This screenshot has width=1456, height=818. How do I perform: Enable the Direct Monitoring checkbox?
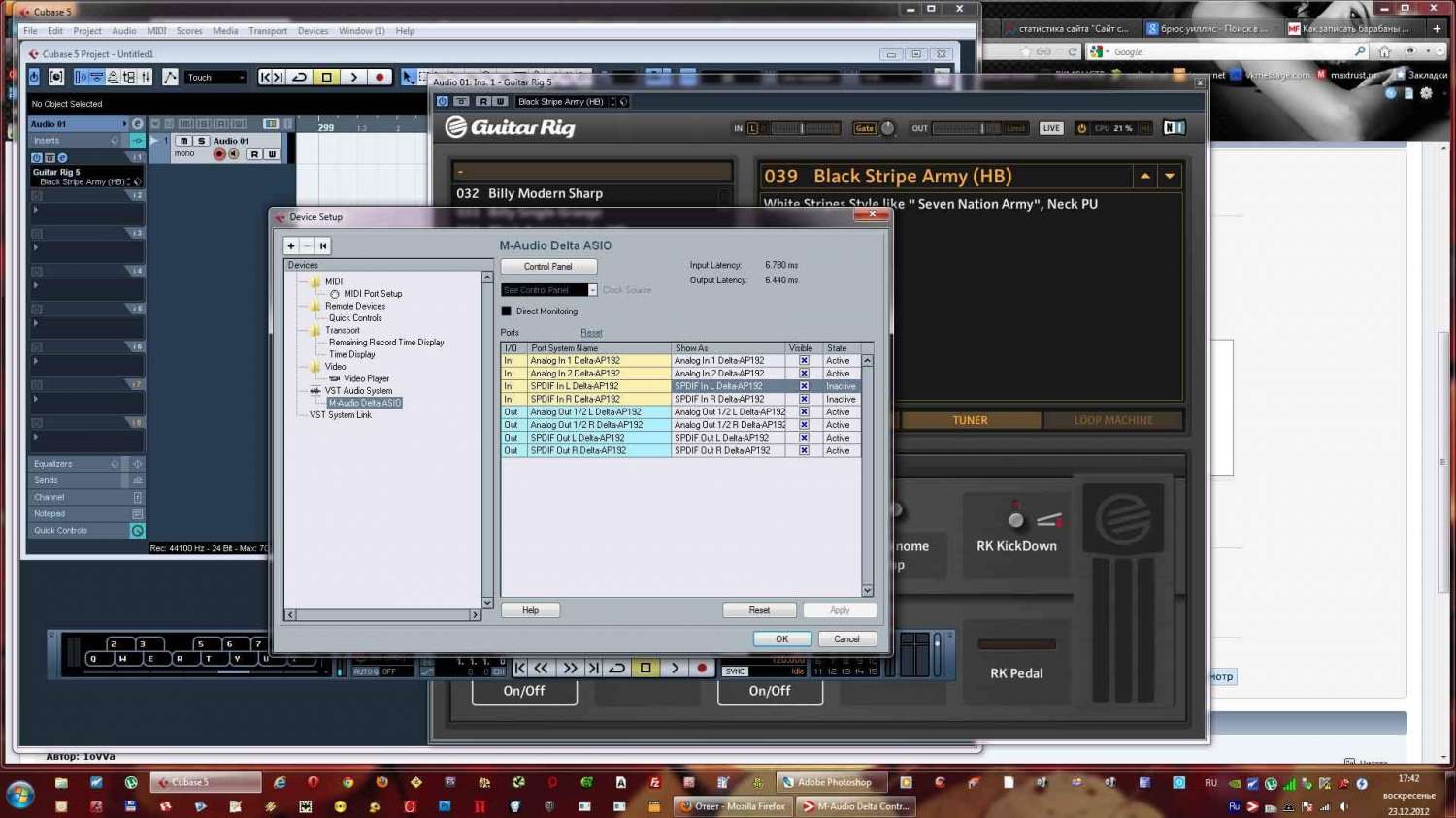(506, 311)
